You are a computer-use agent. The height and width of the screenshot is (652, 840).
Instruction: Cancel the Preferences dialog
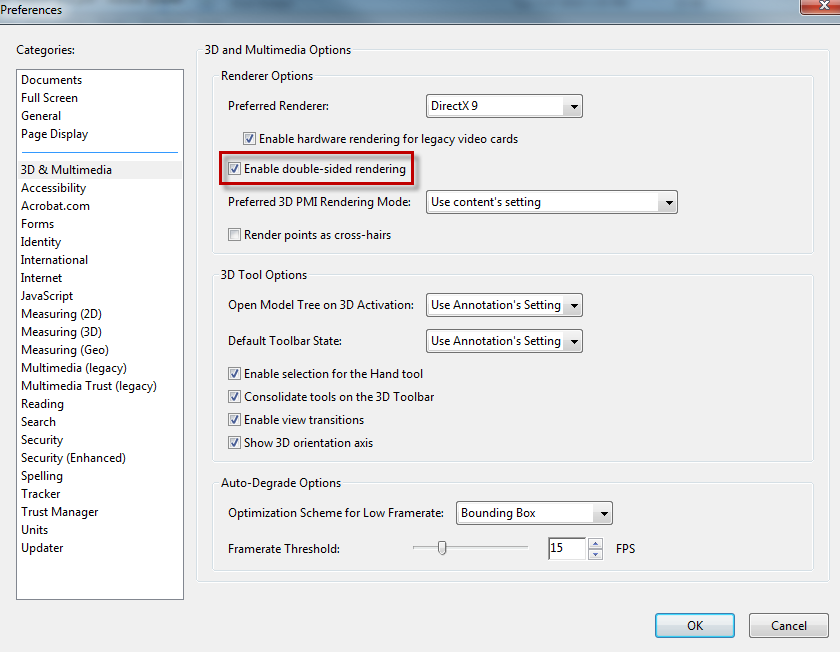tap(788, 625)
